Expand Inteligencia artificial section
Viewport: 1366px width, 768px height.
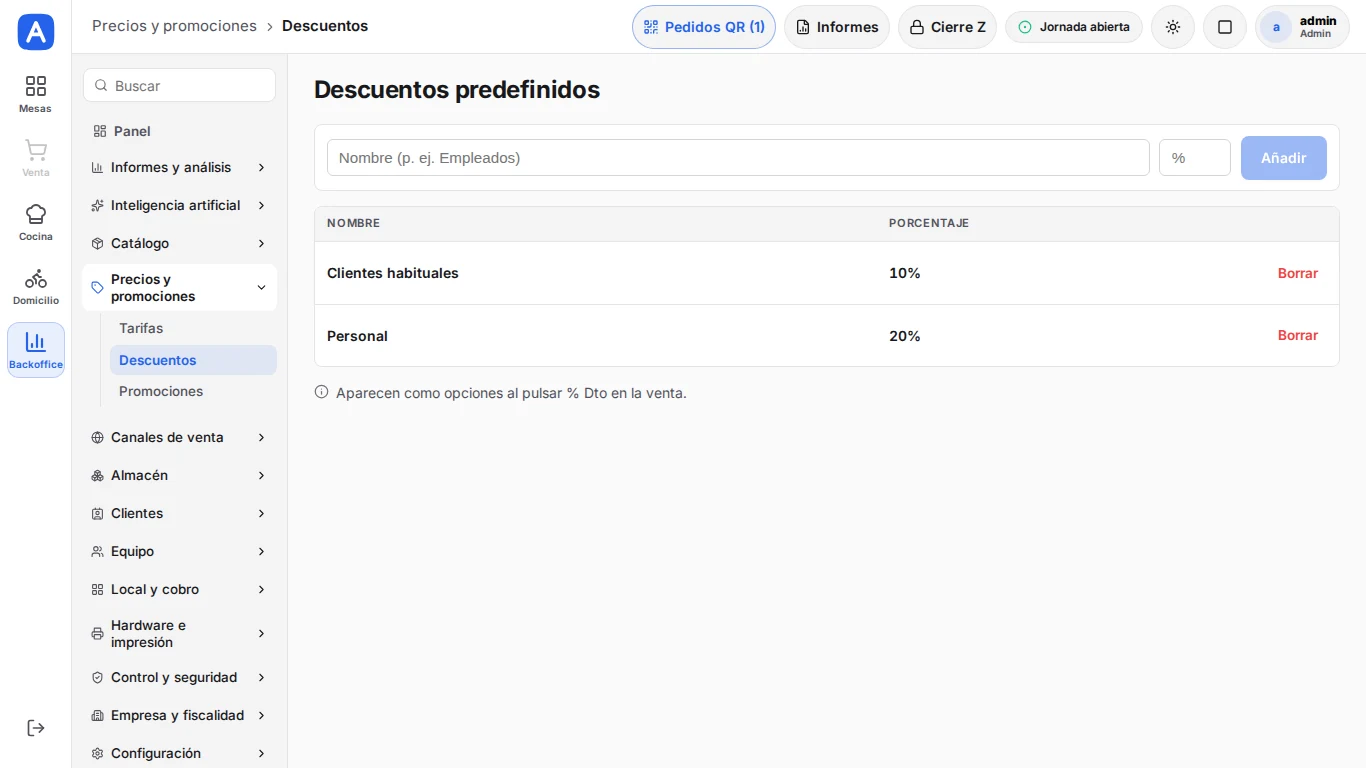(x=179, y=205)
